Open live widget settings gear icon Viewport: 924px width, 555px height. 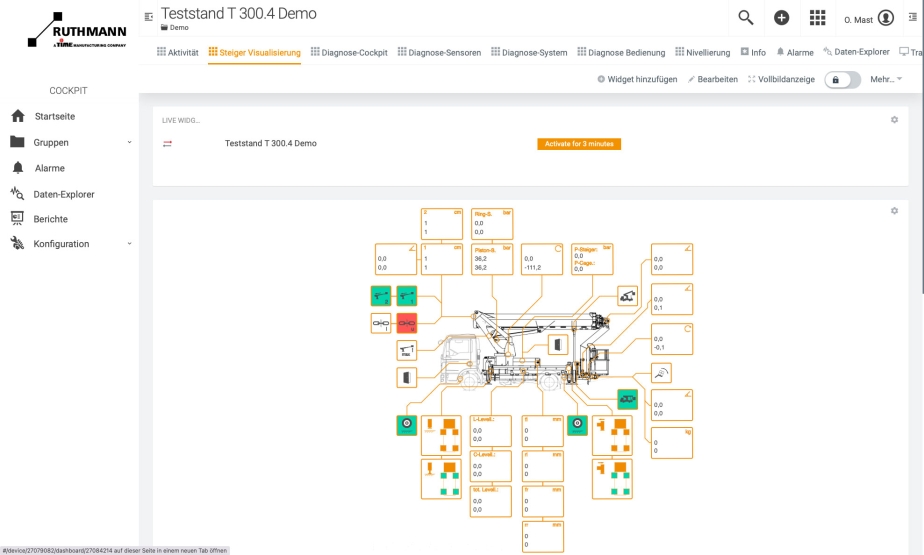point(894,120)
